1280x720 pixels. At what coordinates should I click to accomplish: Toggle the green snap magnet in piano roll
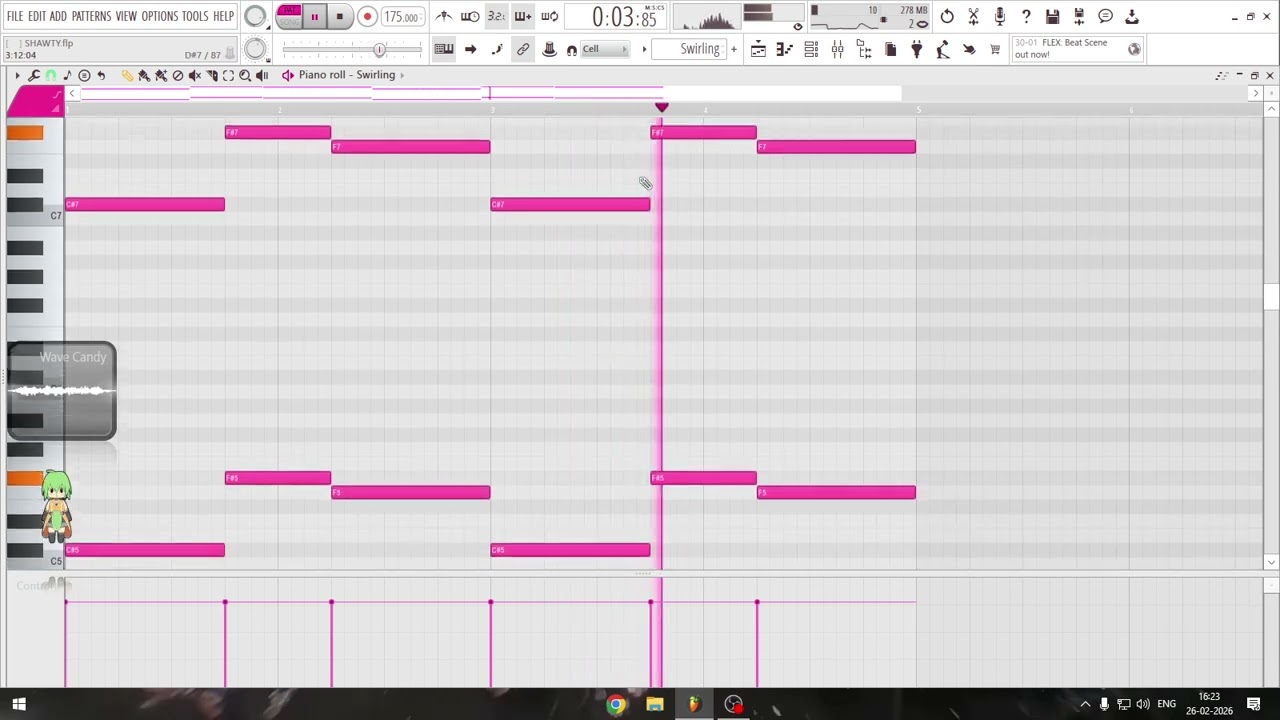coord(51,75)
